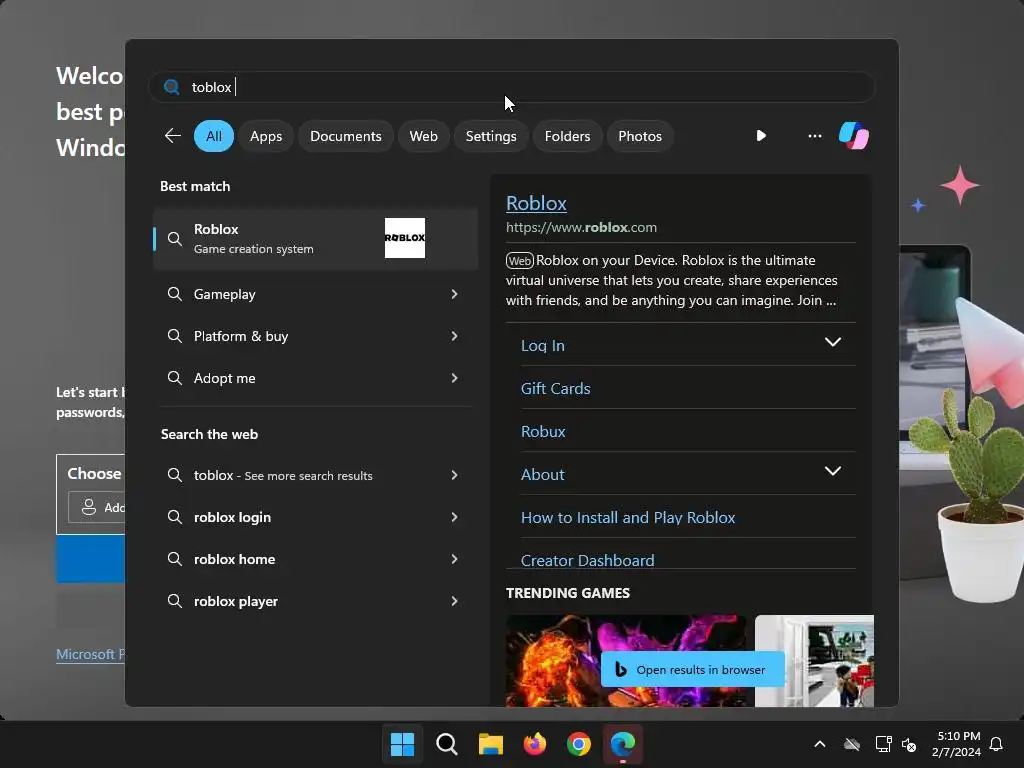The height and width of the screenshot is (768, 1024).
Task: Open the three-dot more options menu
Action: (814, 136)
